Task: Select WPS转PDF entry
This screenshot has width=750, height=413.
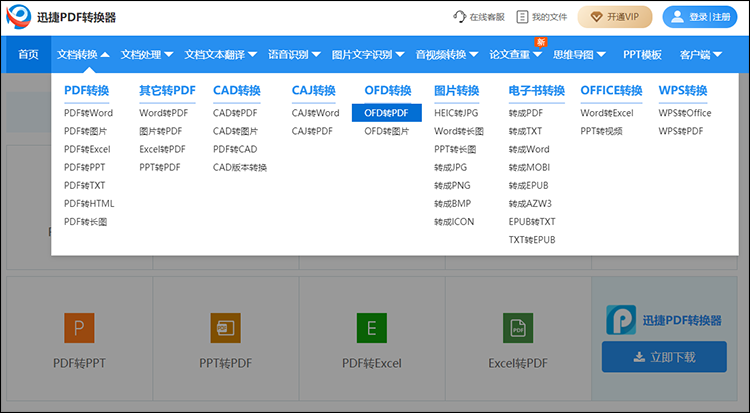Action: coord(681,131)
